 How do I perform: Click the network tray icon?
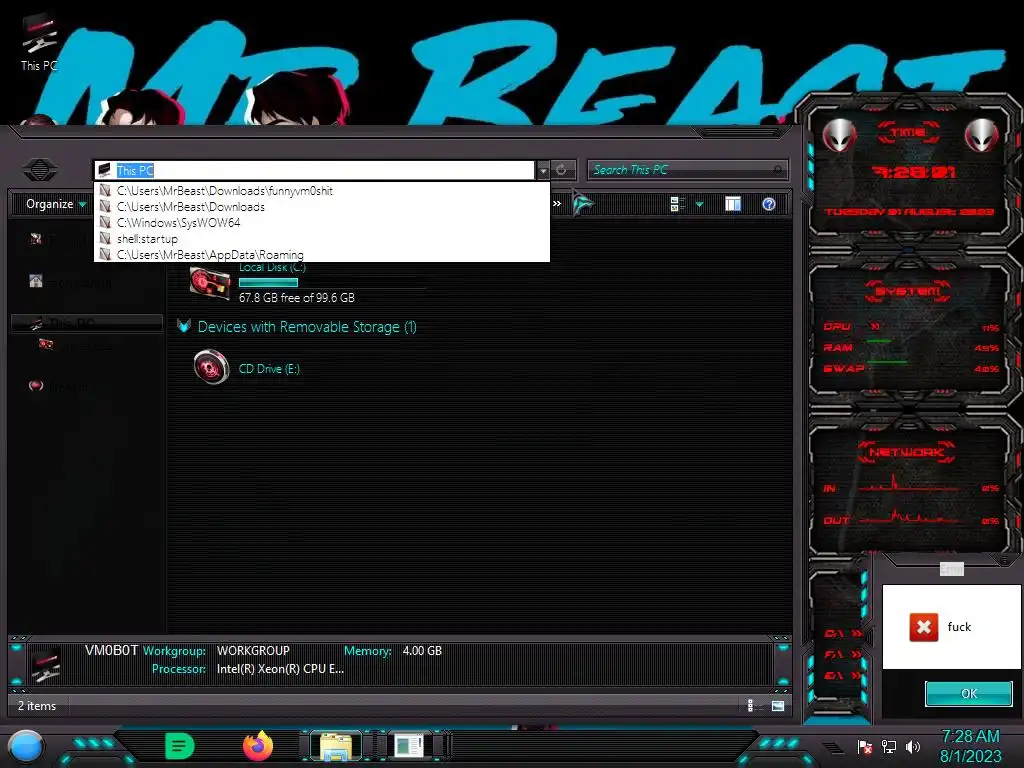click(x=889, y=746)
